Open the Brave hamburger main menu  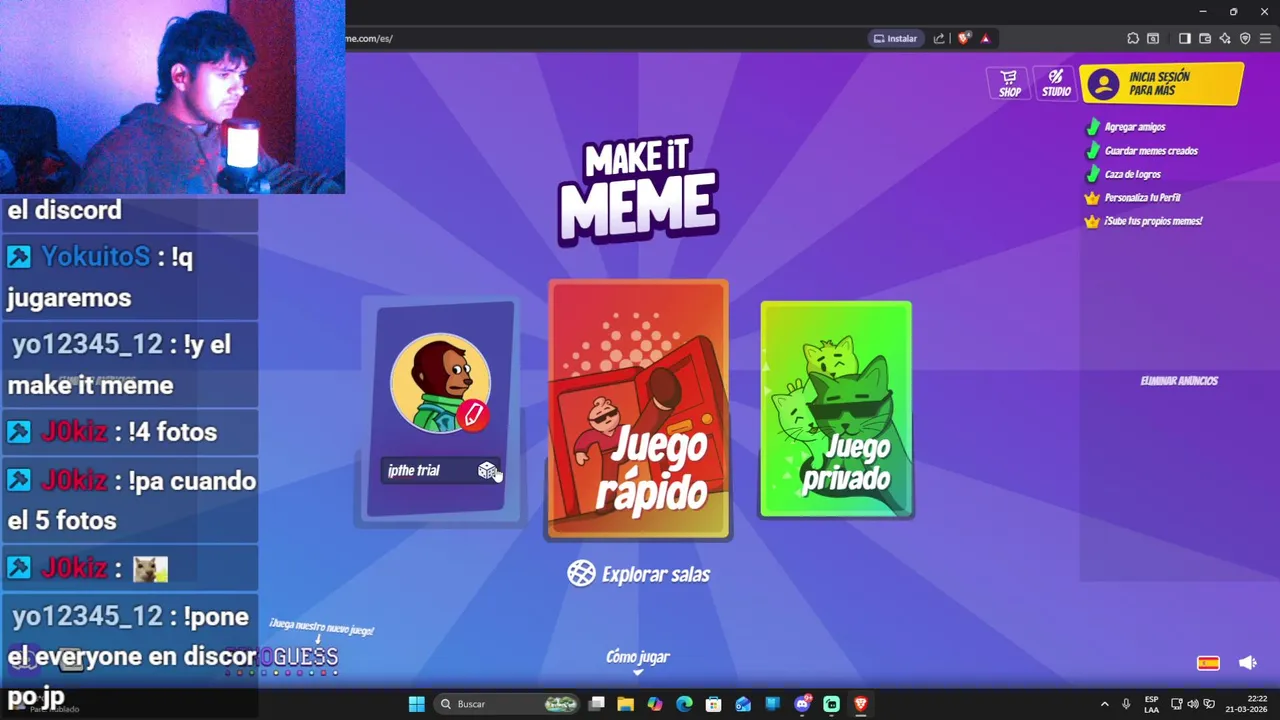[x=1265, y=38]
